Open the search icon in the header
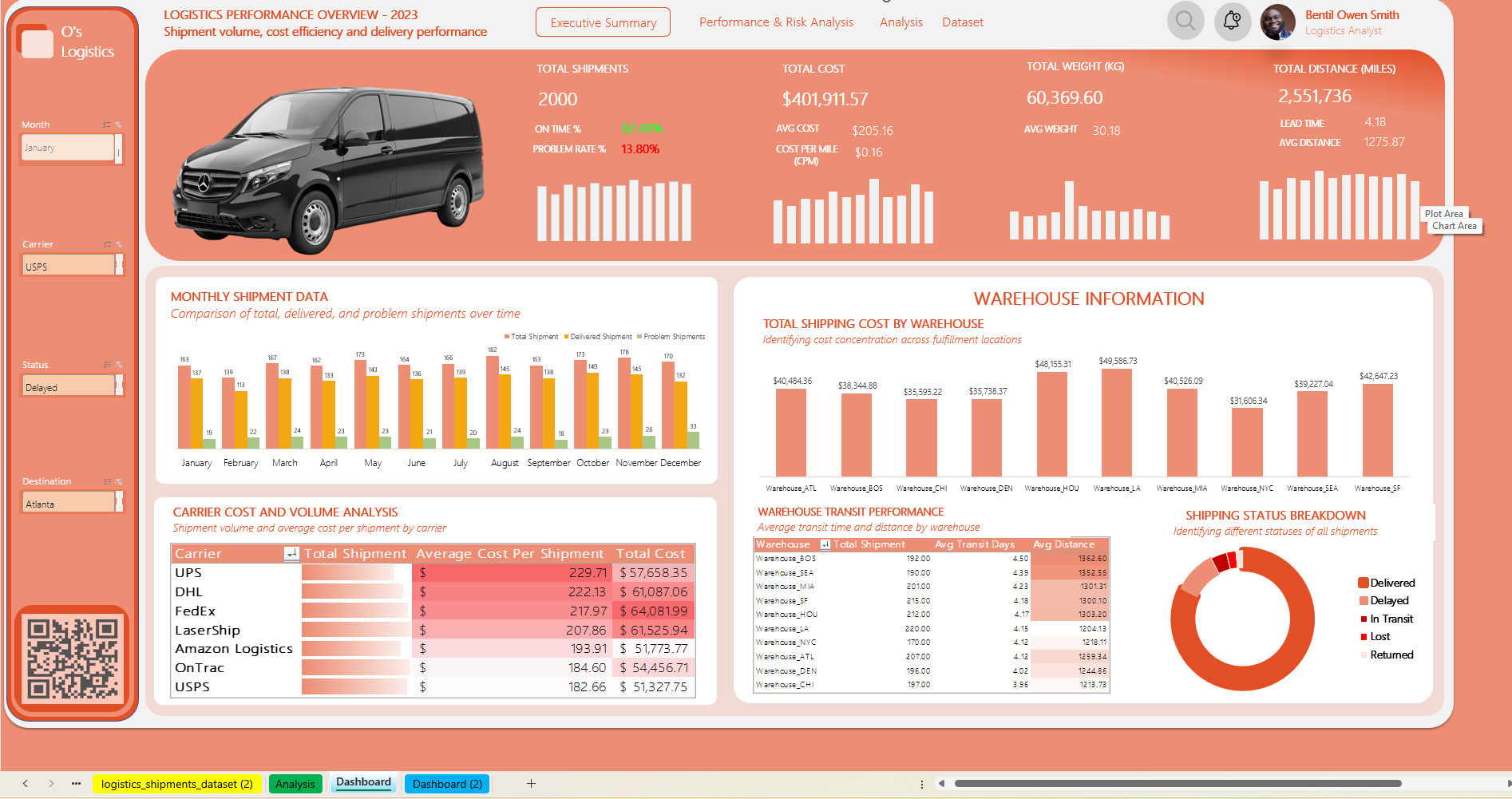1512x799 pixels. point(1185,21)
